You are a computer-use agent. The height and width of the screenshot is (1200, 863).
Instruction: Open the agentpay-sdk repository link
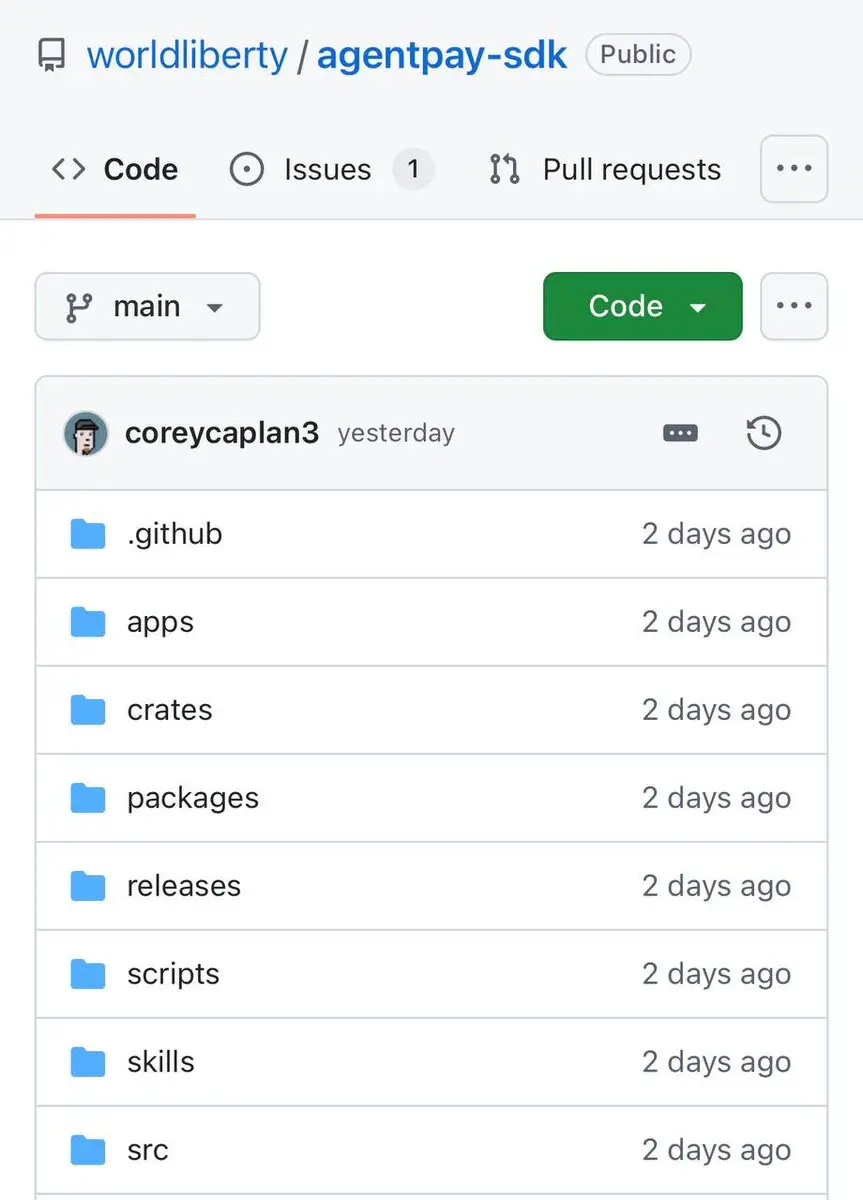(x=442, y=55)
